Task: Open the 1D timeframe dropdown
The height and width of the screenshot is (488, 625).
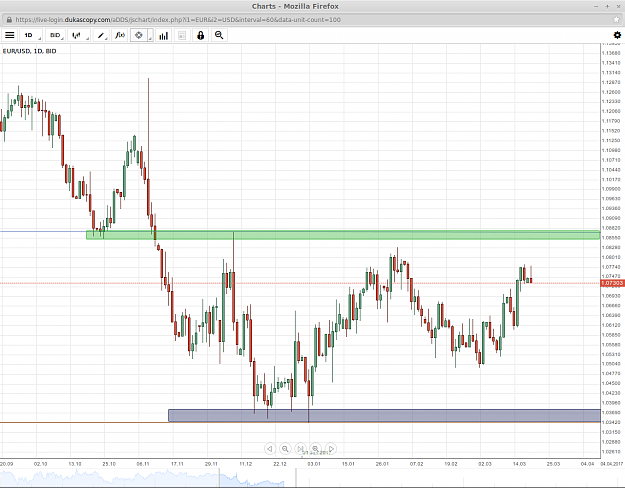Action: coord(30,35)
